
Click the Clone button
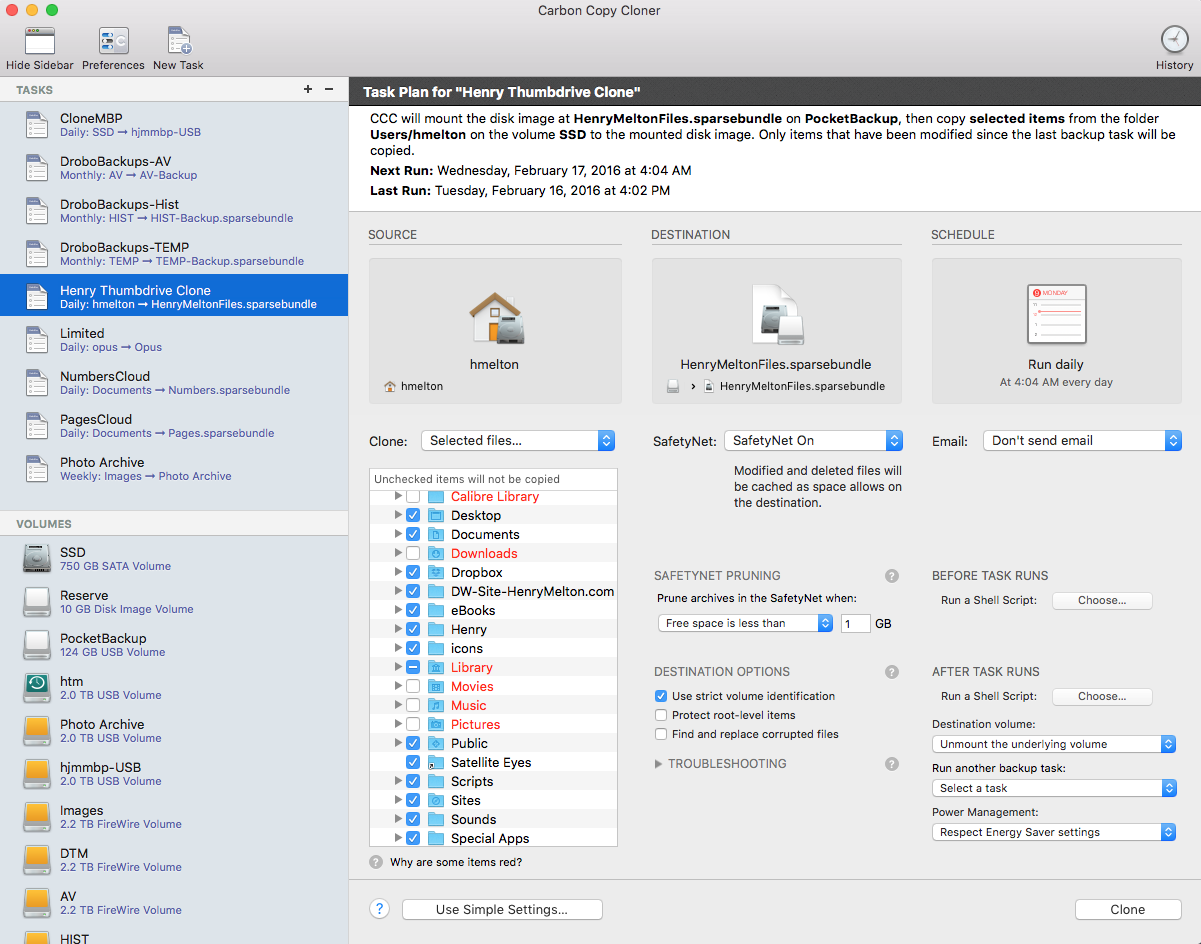tap(1128, 909)
